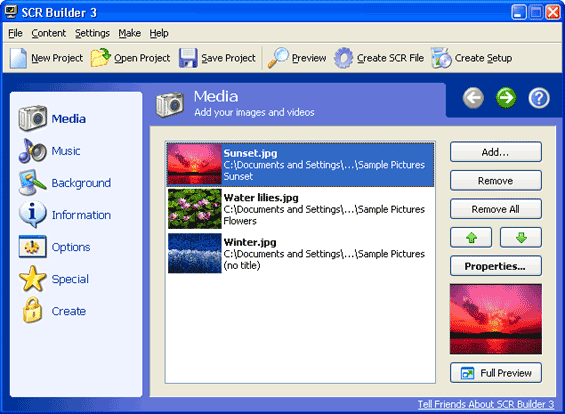Screen dimensions: 565x414
Task: Click the green forward arrow
Action: [x=506, y=98]
